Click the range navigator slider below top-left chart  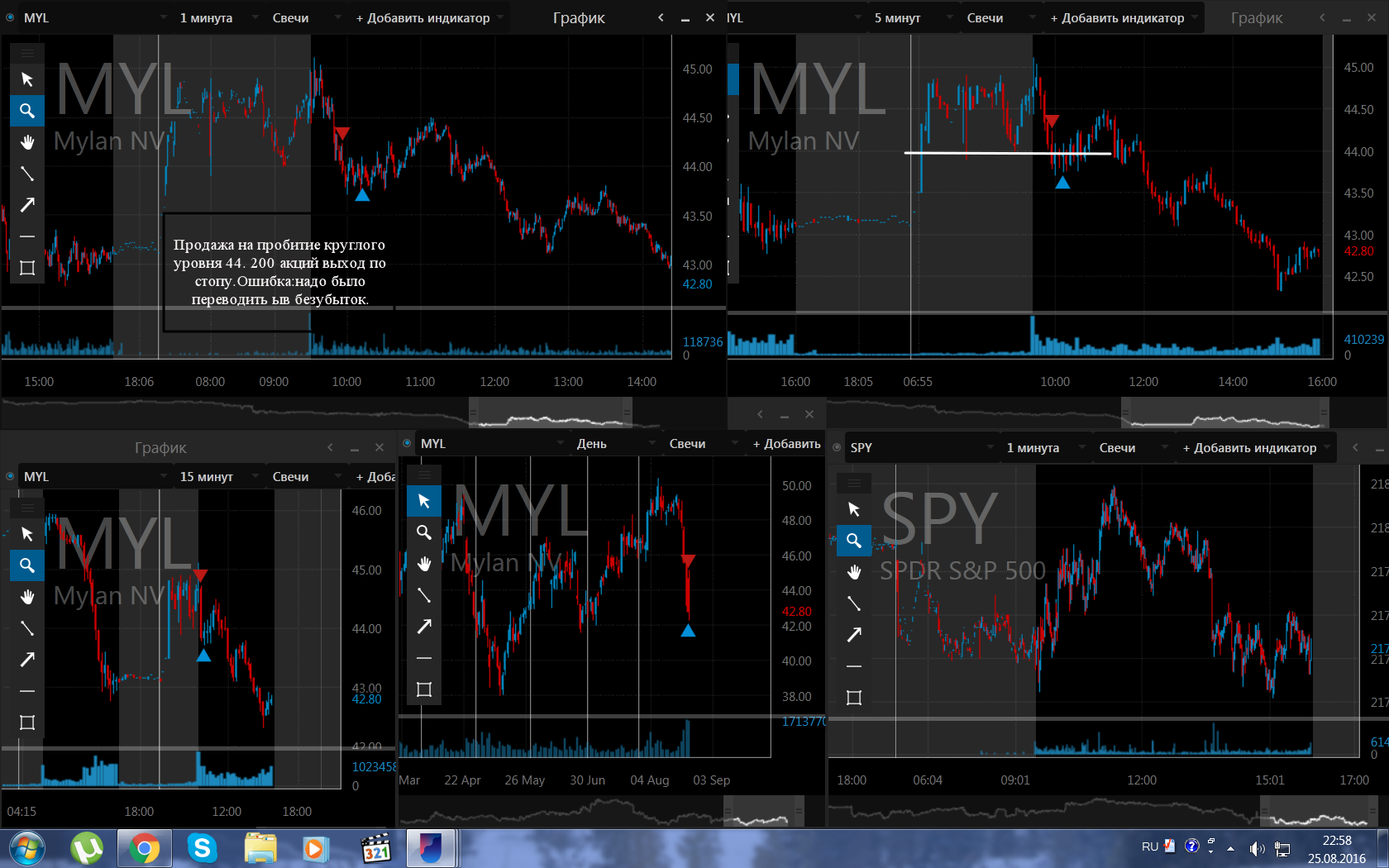551,412
